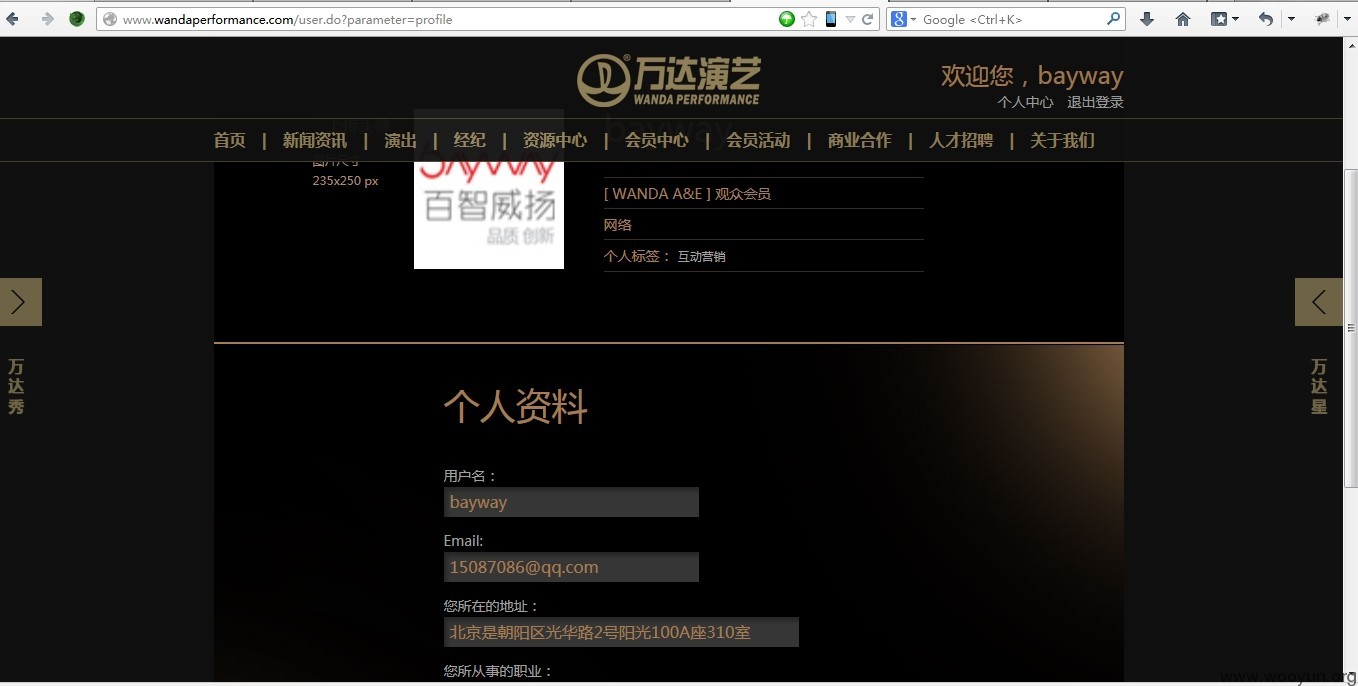Click the 万达秀 vertical label
The width and height of the screenshot is (1358, 686).
16,386
